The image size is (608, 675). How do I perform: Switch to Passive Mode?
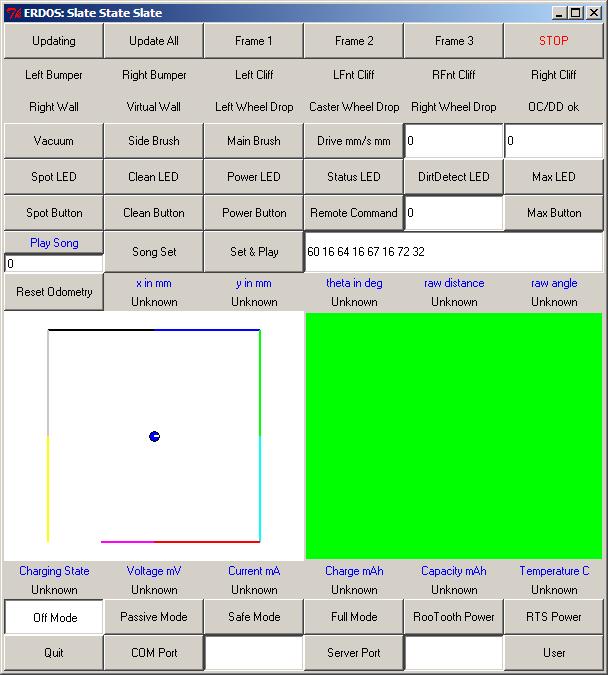tap(154, 617)
